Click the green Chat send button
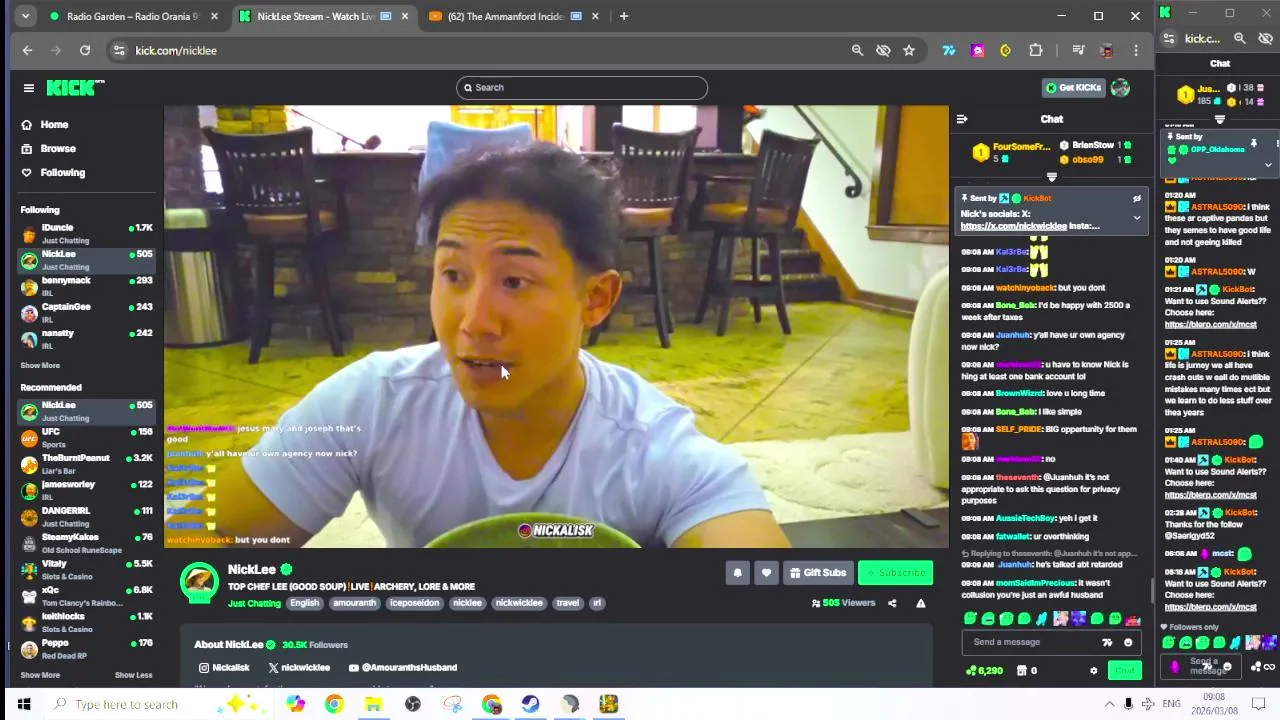1280x720 pixels. pos(1125,671)
